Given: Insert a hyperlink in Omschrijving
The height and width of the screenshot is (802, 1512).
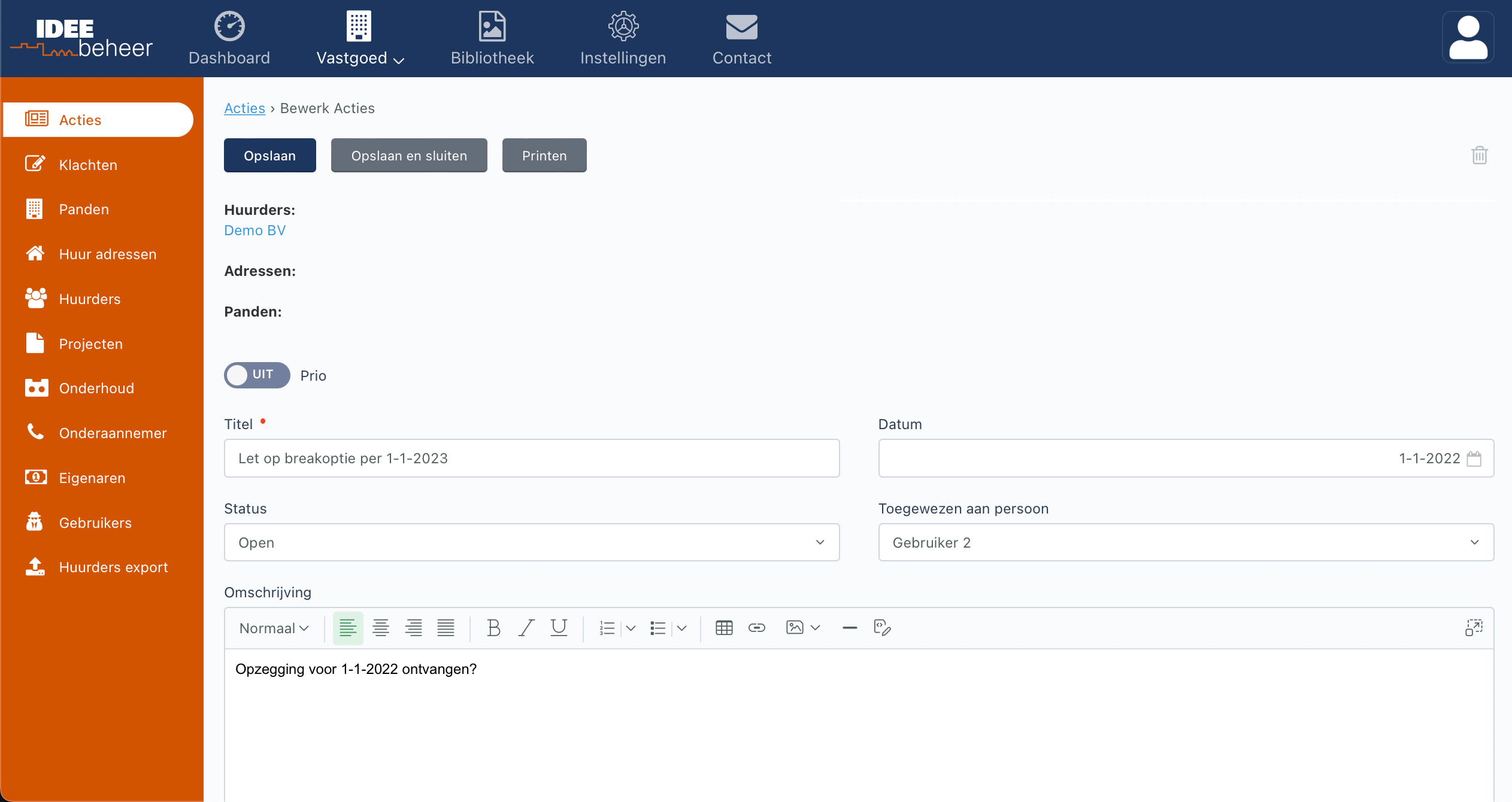Looking at the screenshot, I should pos(757,628).
